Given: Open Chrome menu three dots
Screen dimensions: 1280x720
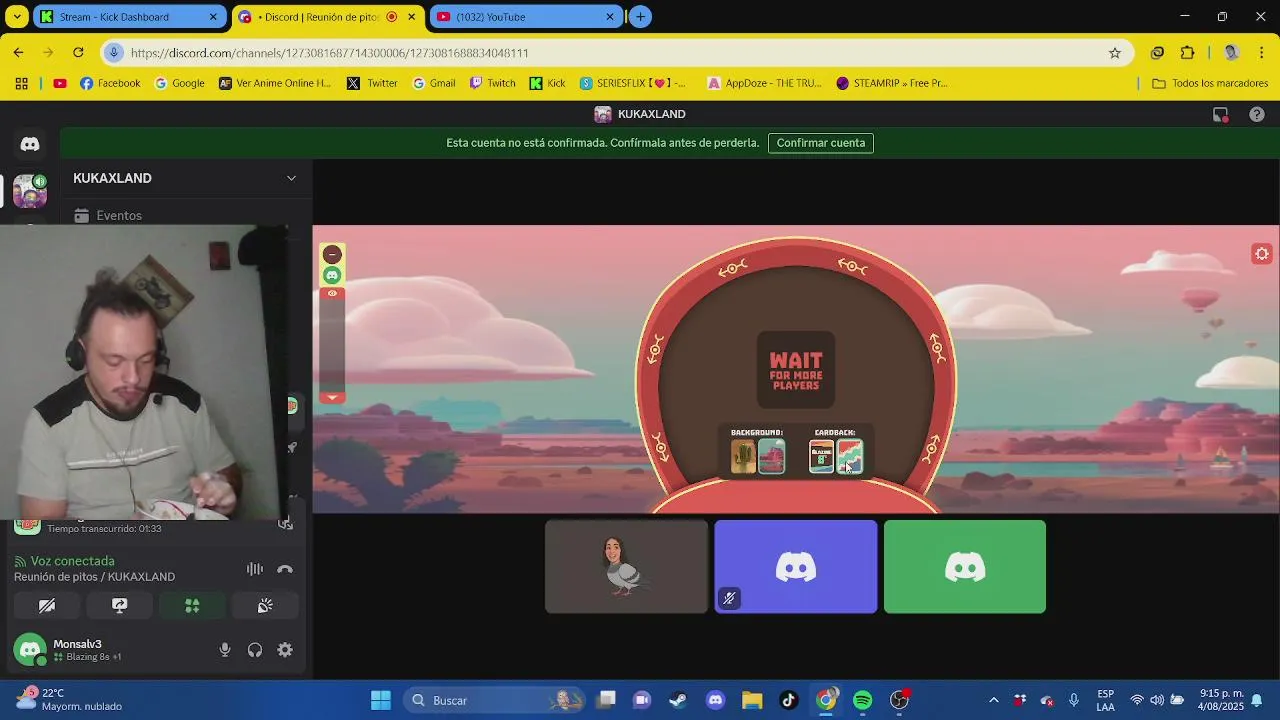Looking at the screenshot, I should 1262,53.
